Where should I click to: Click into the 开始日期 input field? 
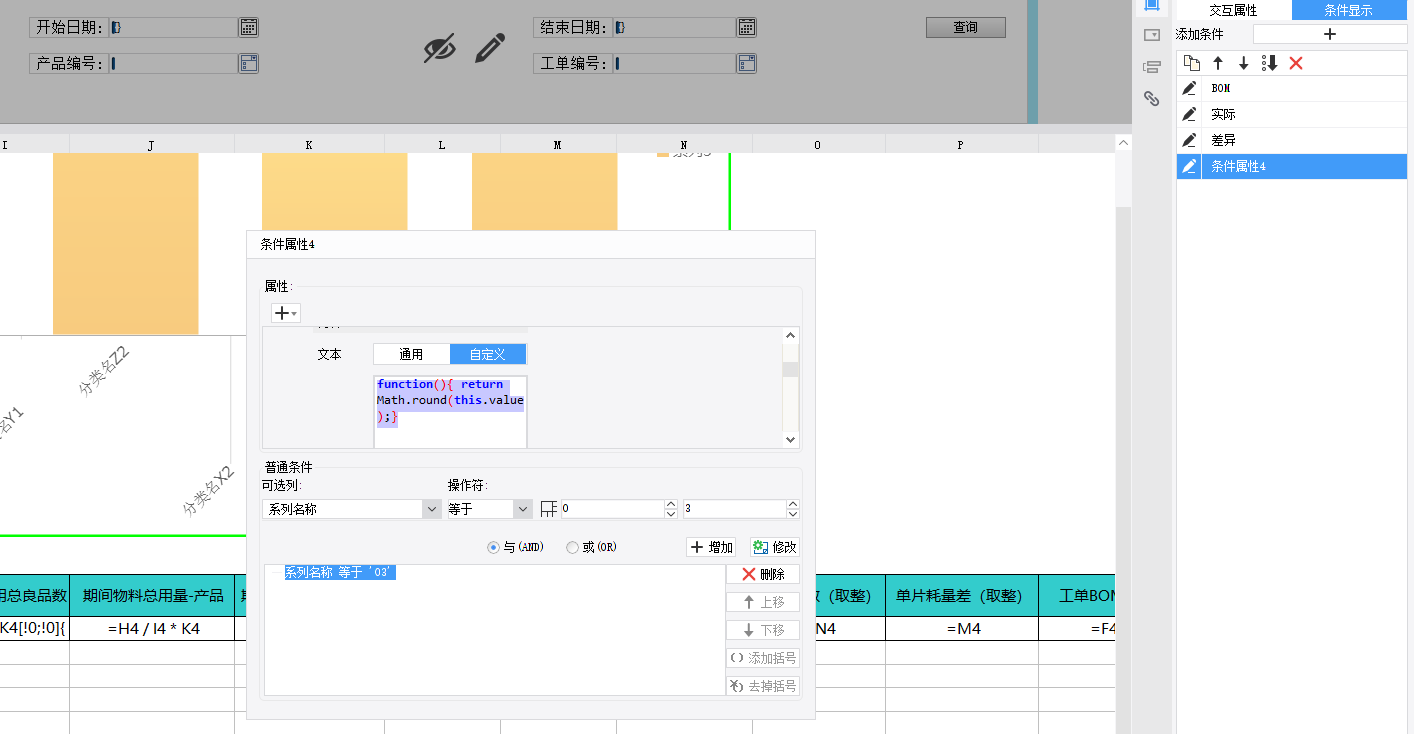coord(173,27)
